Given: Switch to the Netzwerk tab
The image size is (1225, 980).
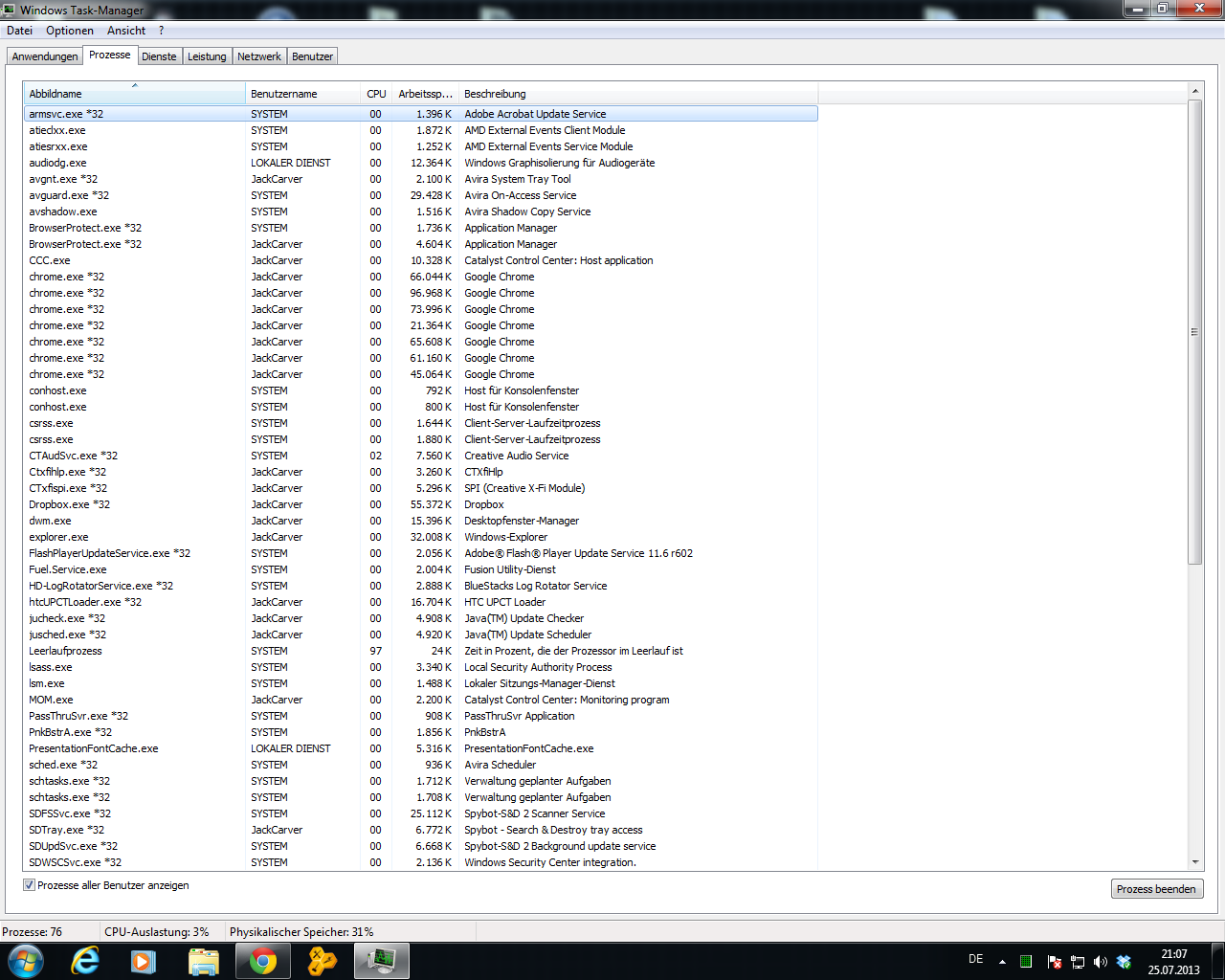Looking at the screenshot, I should pyautogui.click(x=259, y=56).
